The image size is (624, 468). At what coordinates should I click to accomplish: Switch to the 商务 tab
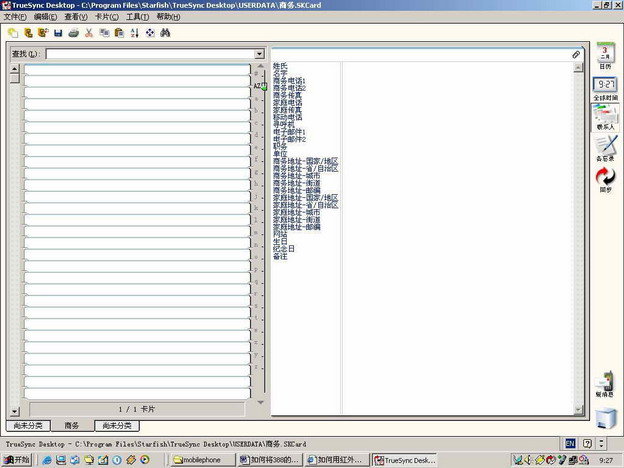[x=71, y=426]
